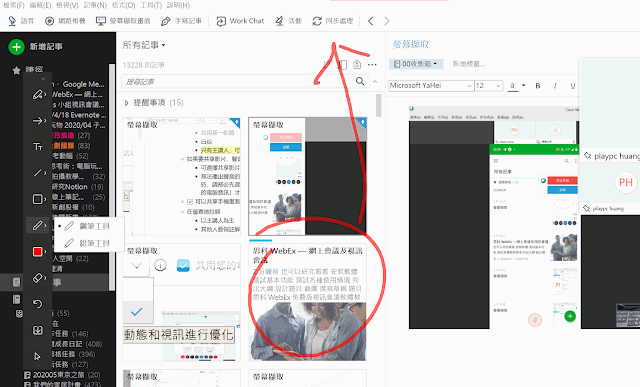Select the highlighter marker annotation tool

[38, 95]
